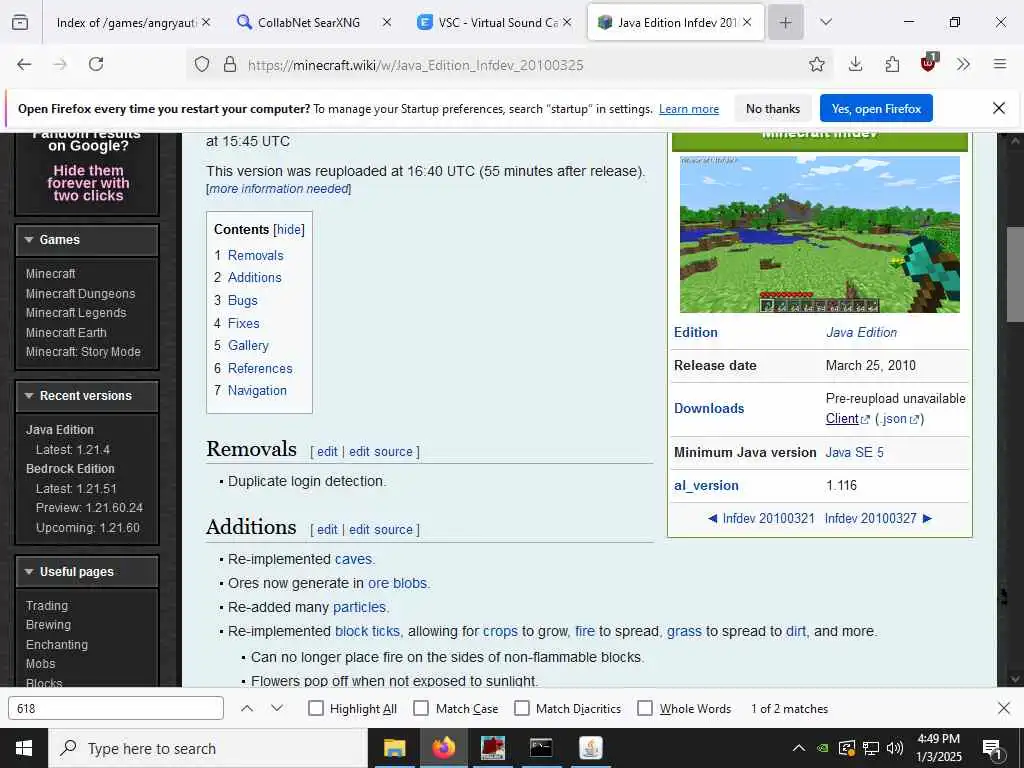Open a new tab with the plus button

click(786, 23)
